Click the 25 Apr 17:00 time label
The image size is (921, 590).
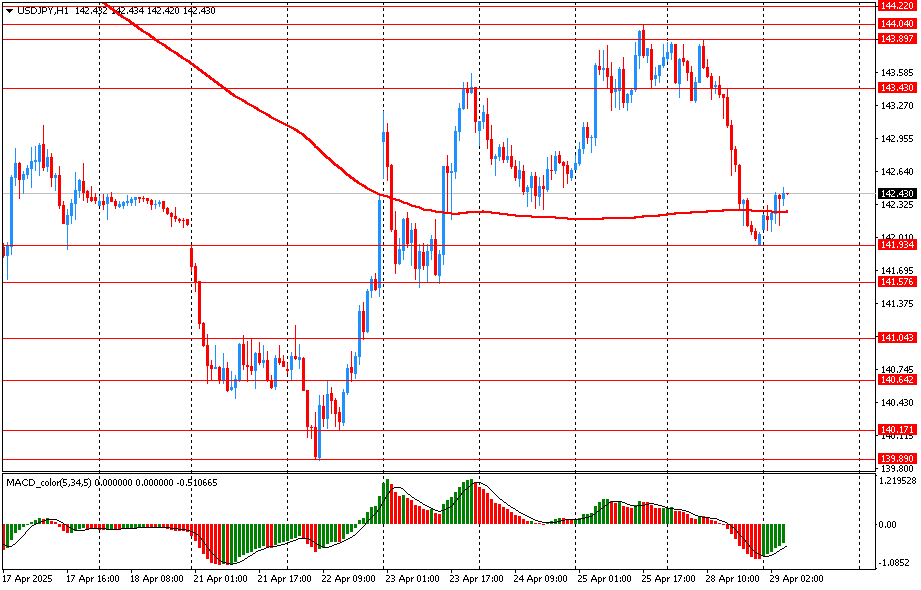pyautogui.click(x=667, y=579)
